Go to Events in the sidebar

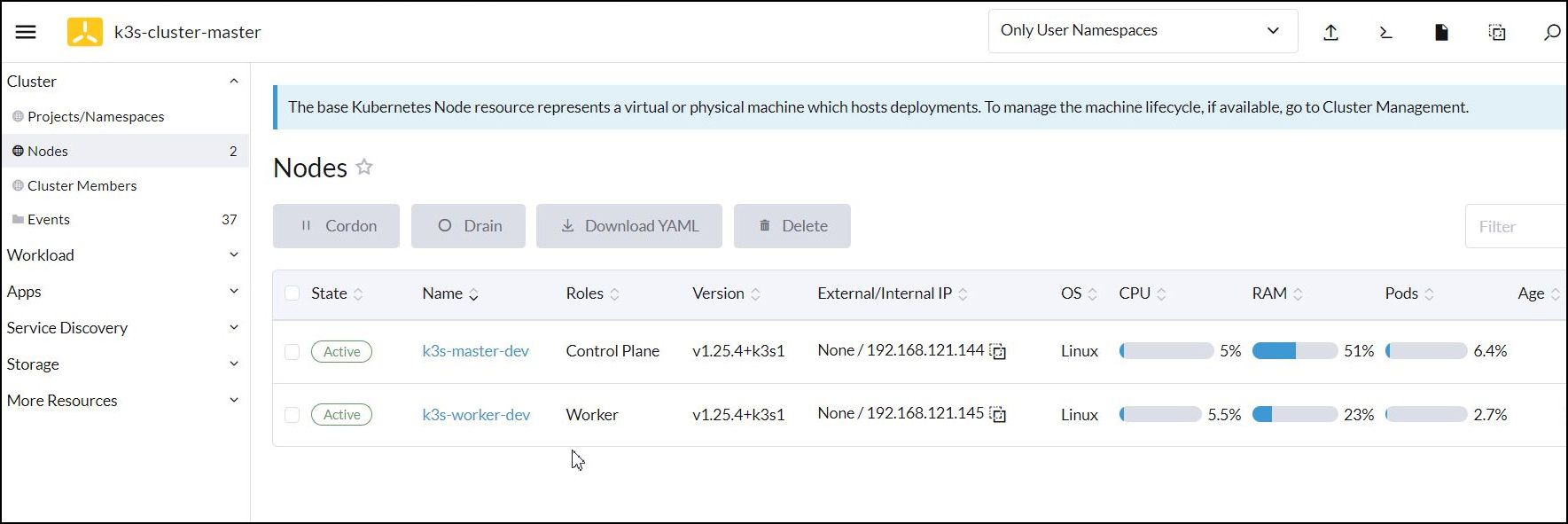(x=49, y=219)
